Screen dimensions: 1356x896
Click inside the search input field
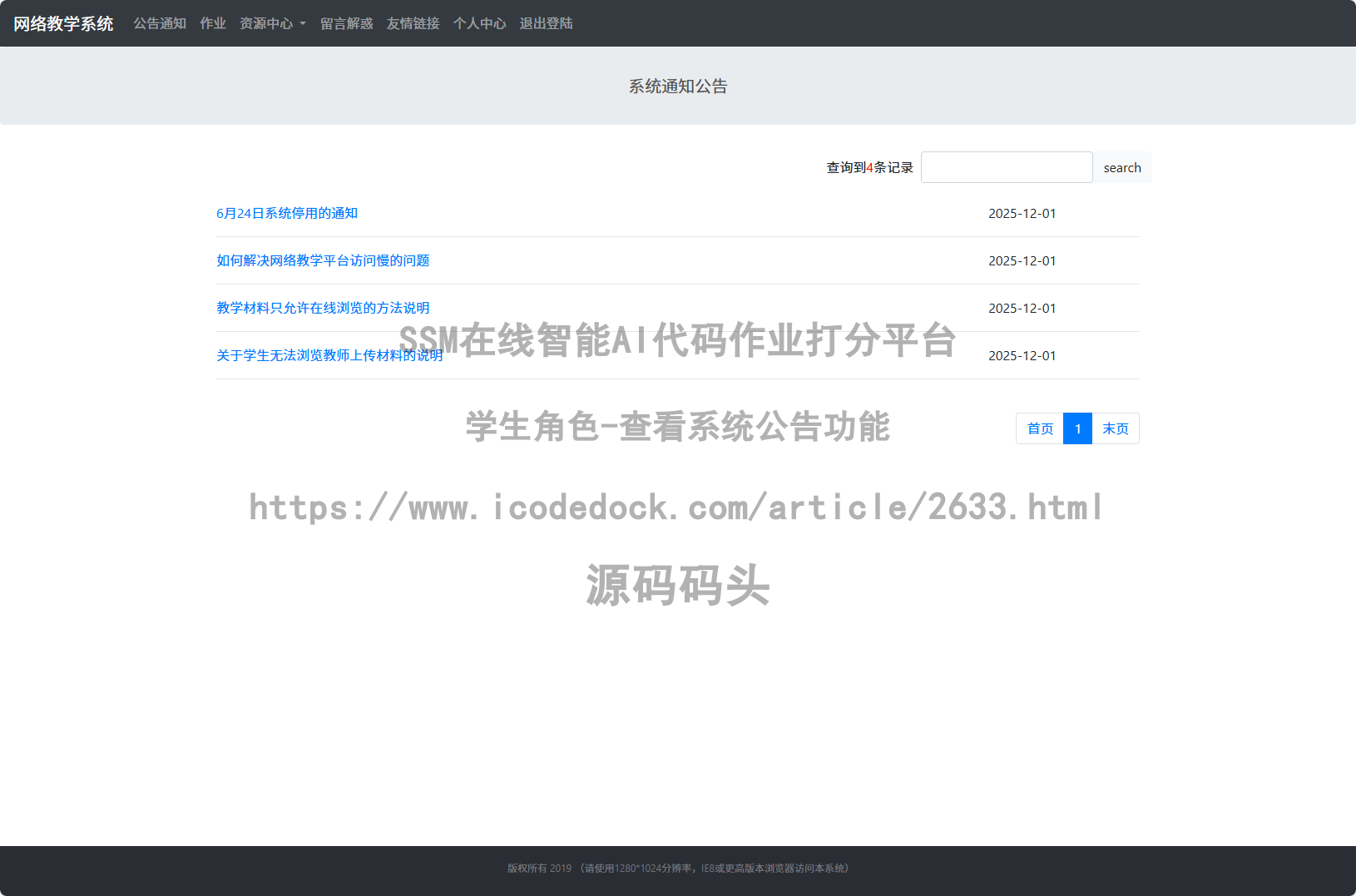pos(1007,167)
